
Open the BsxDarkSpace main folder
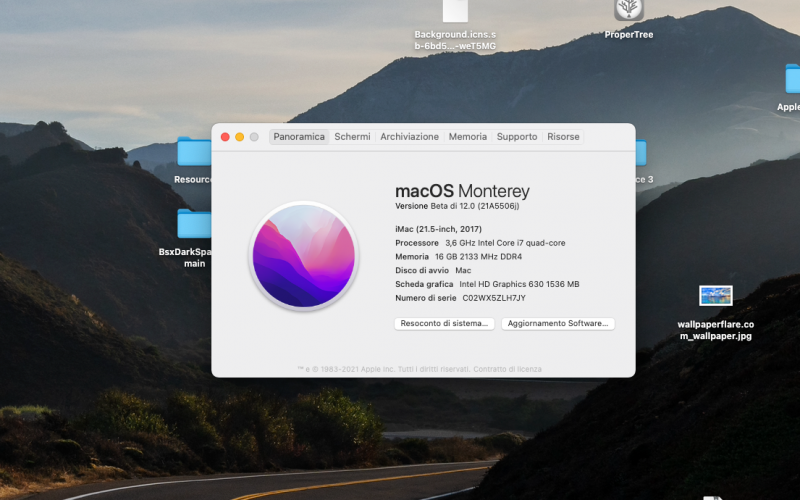(x=194, y=225)
